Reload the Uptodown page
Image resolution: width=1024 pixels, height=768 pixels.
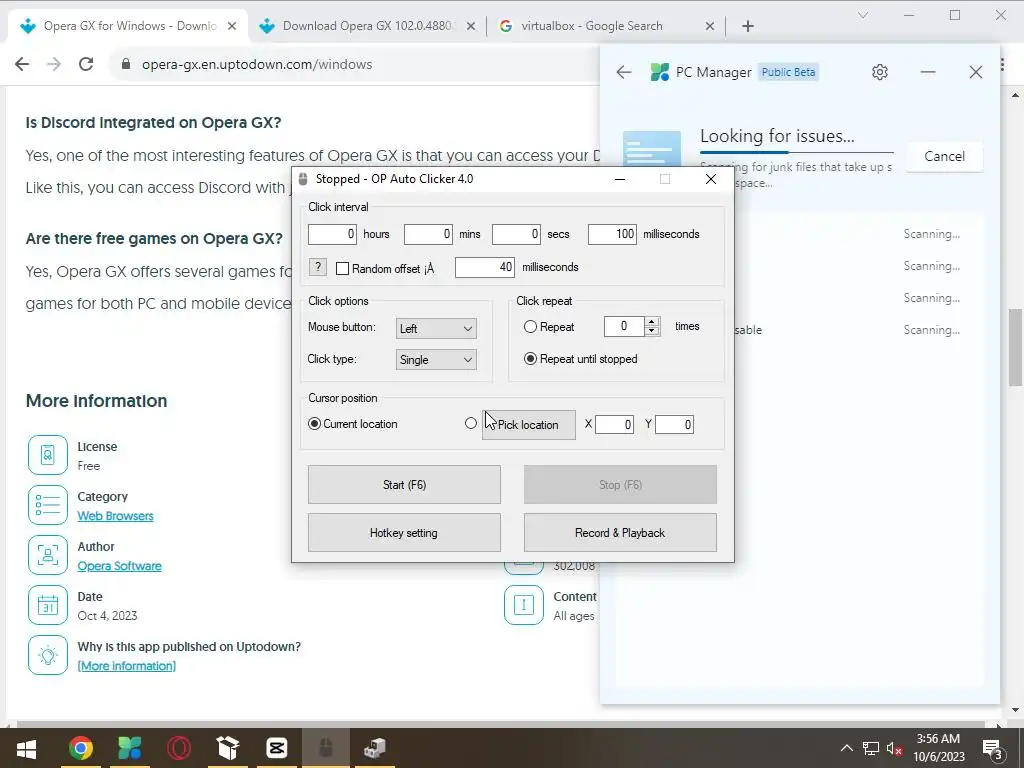pos(86,64)
